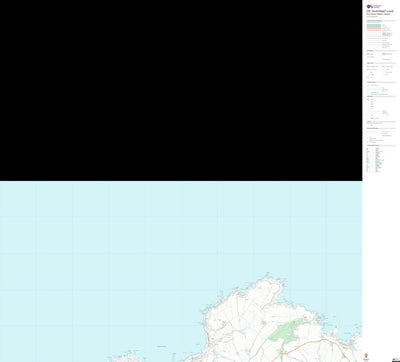Screen dimensions: 400x362
Task: Click the emblem icon below the legend panel
Action: click(x=366, y=355)
